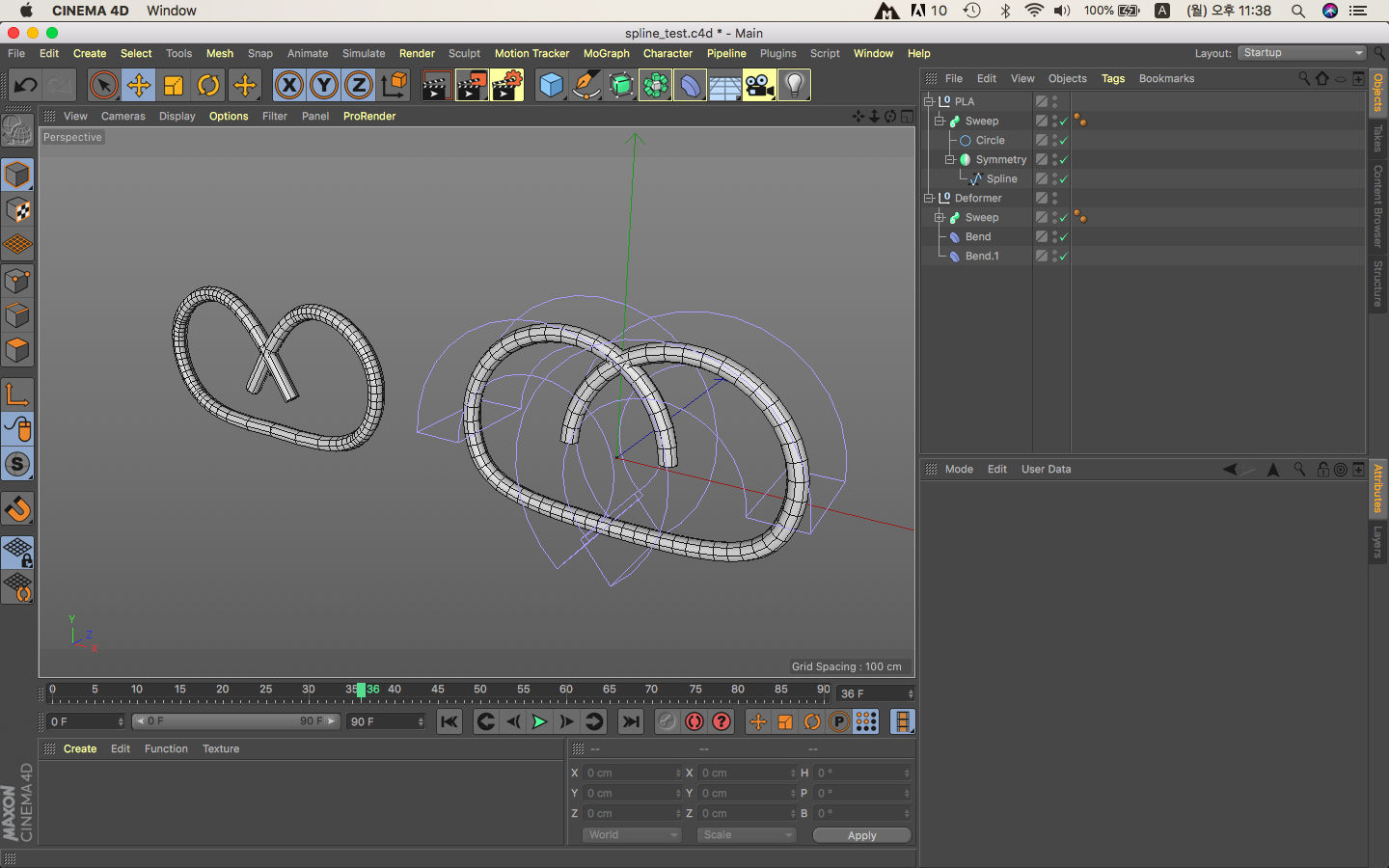Open the Simulate menu

[x=364, y=53]
